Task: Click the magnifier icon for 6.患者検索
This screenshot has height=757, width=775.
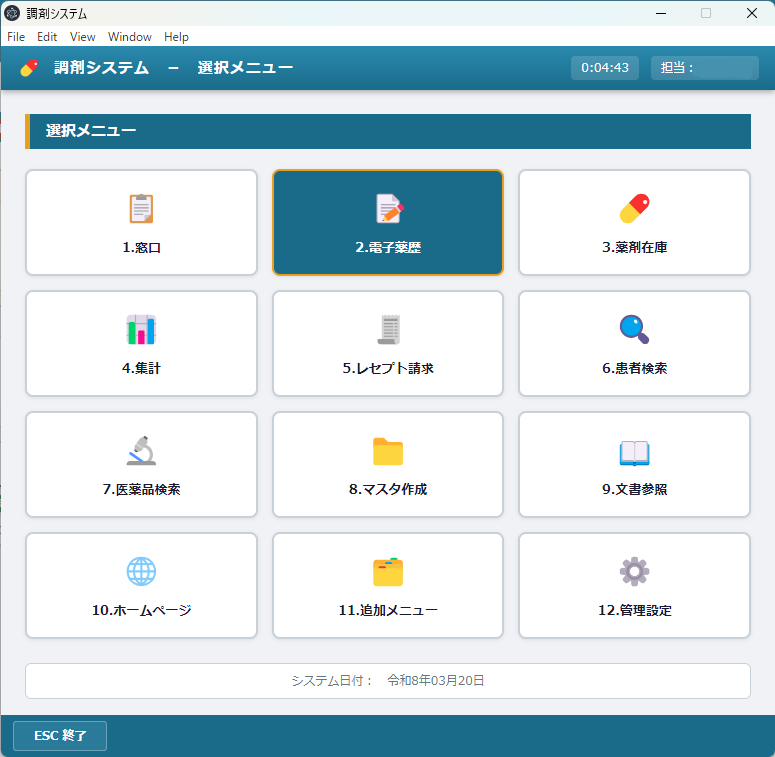Action: tap(635, 330)
